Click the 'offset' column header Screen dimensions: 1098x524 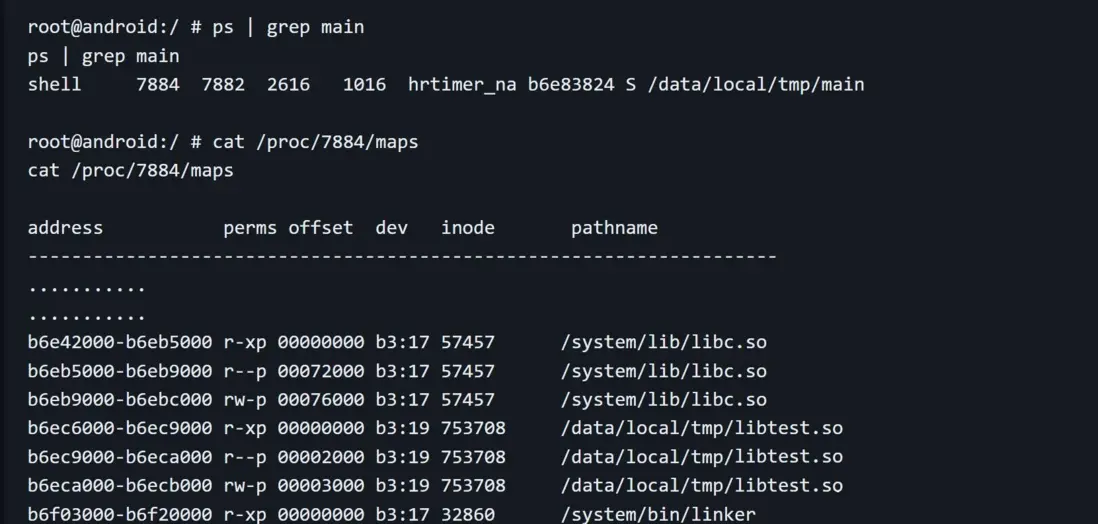[321, 228]
